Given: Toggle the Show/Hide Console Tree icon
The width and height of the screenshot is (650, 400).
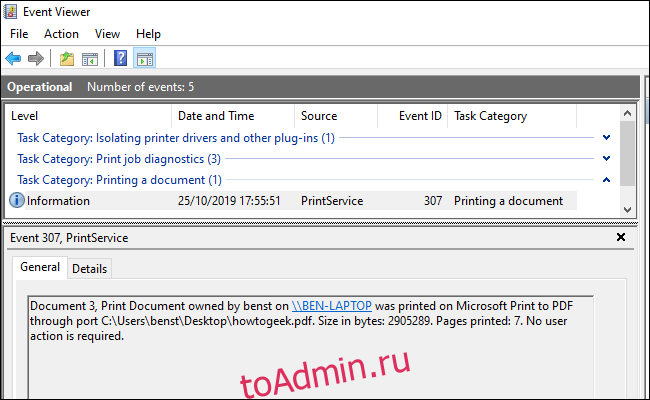Looking at the screenshot, I should coord(90,58).
